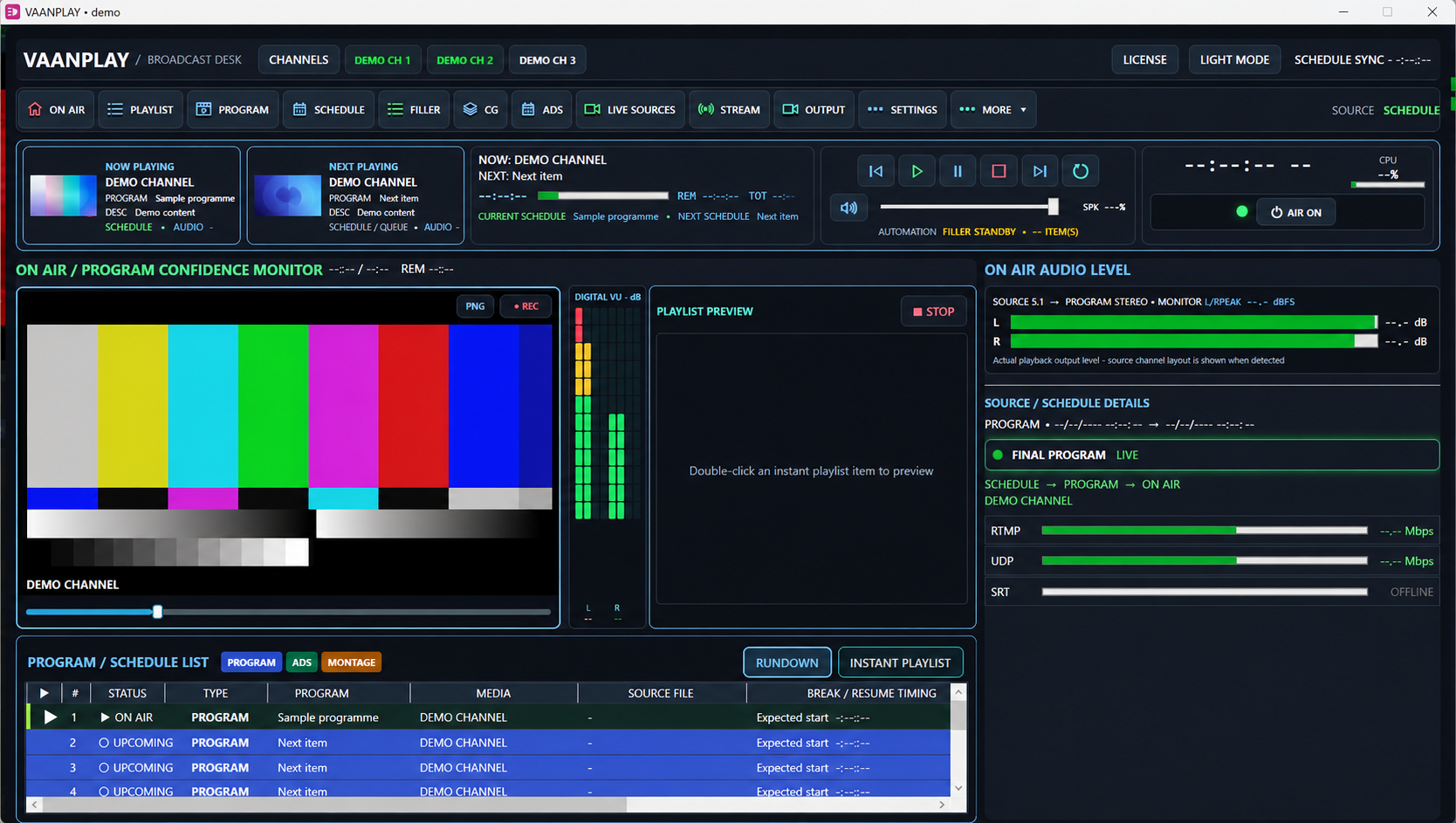Viewport: 1456px width, 823px height.
Task: Open the SCHEDULE calendar section
Action: coord(329,110)
